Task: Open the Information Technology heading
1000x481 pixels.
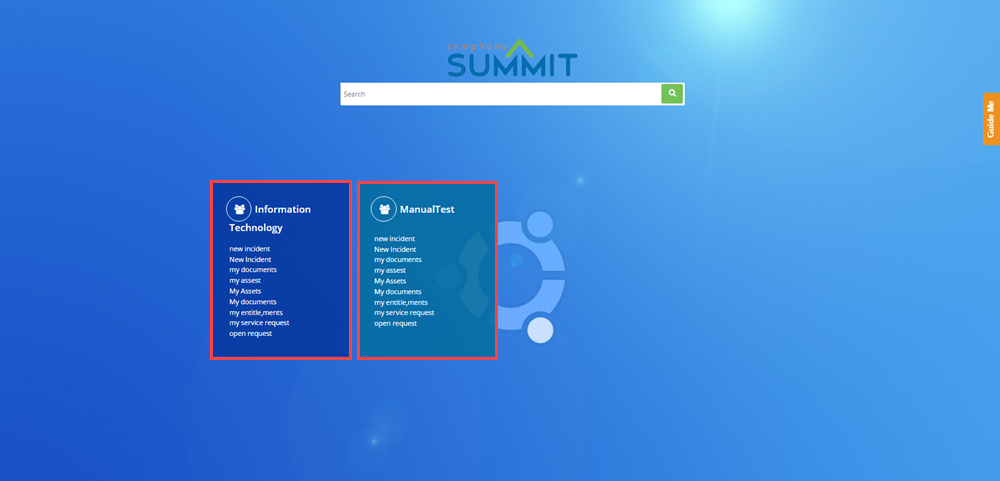Action: point(282,209)
